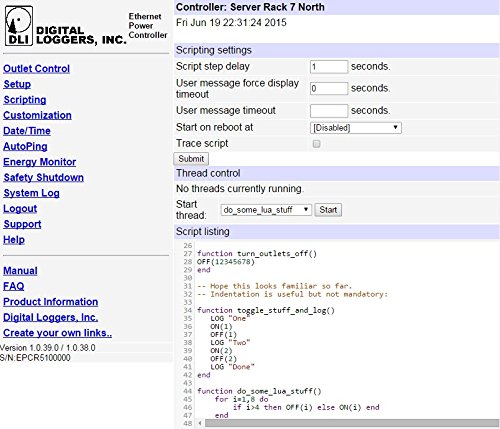Open the Product Information link

[51, 302]
